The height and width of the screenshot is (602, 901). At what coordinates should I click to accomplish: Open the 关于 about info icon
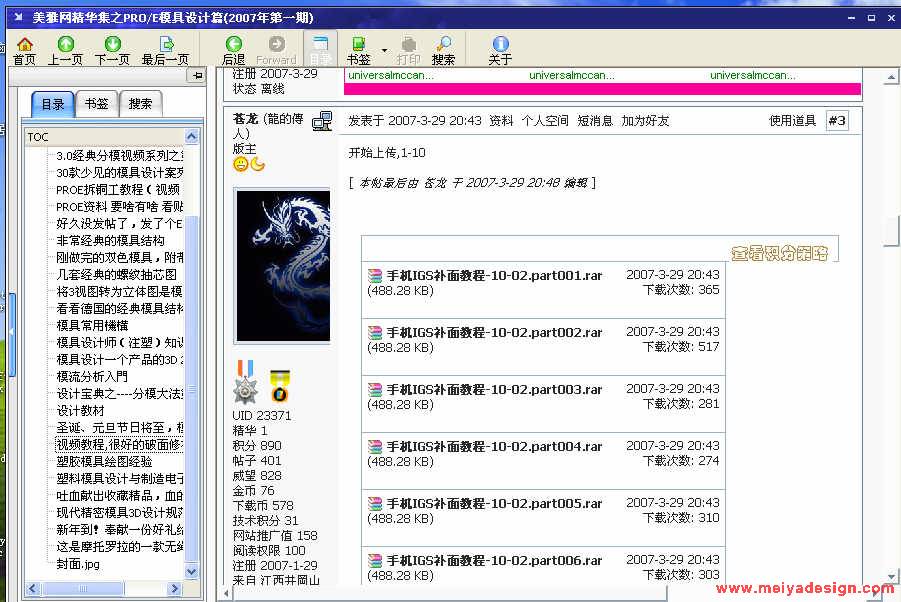[x=500, y=45]
